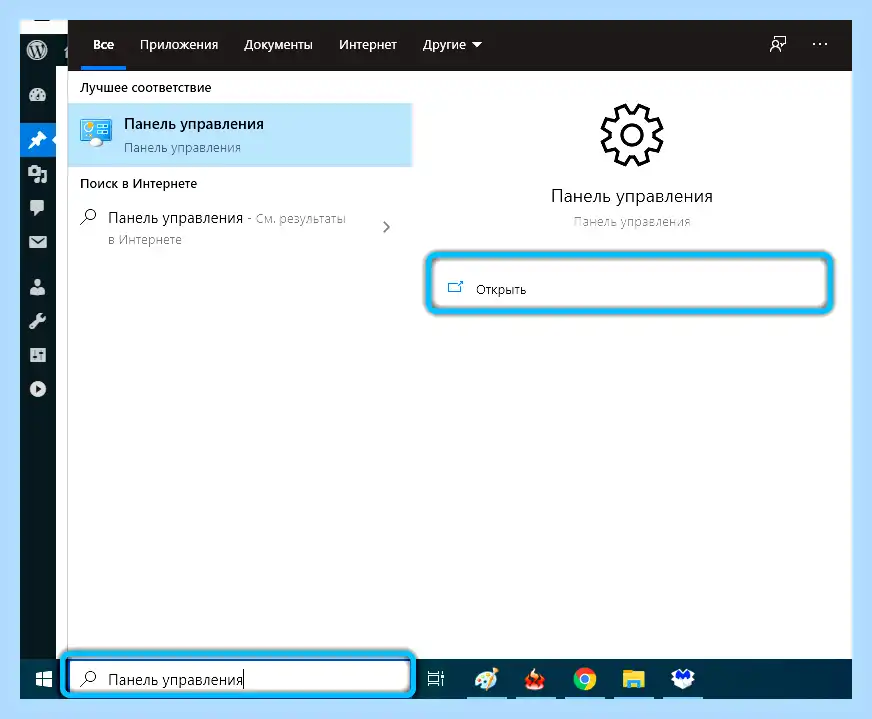
Task: Switch to the Приложения tab
Action: click(179, 44)
